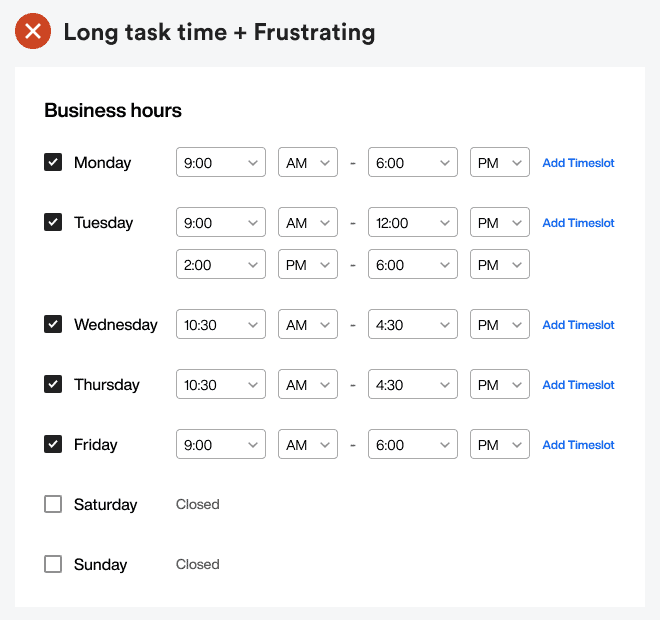Click Add Timeslot link for Friday
The image size is (660, 620).
pos(578,445)
